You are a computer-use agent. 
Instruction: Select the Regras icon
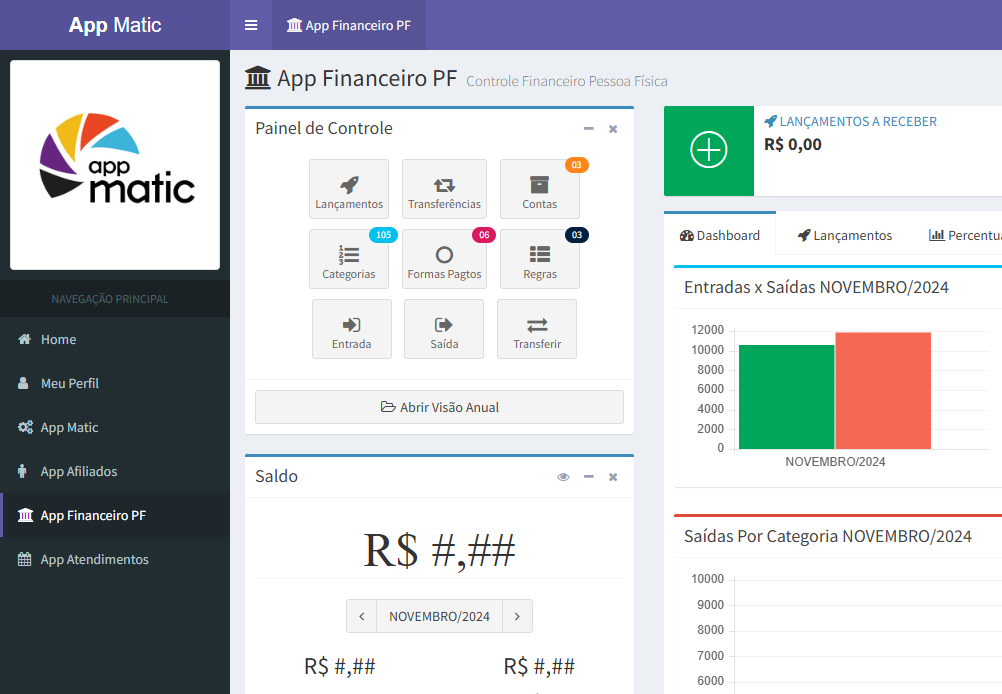pos(539,259)
